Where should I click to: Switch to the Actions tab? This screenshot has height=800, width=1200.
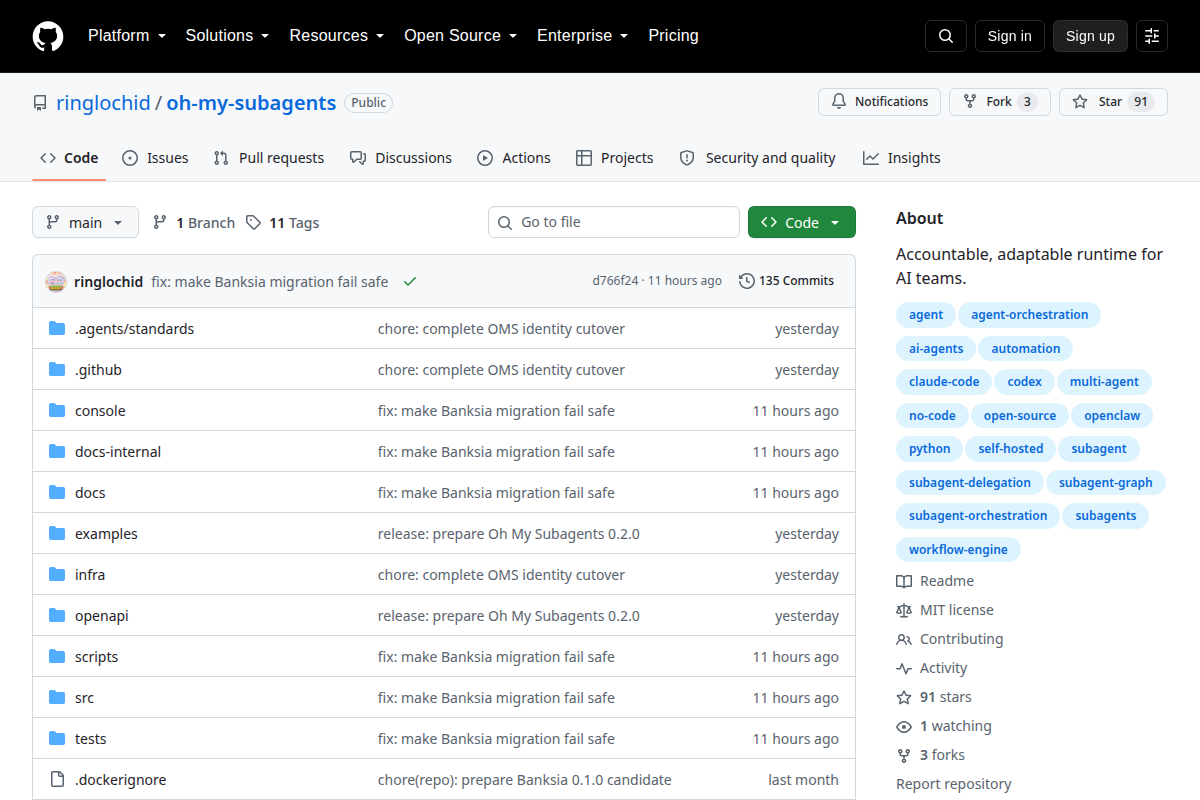(x=514, y=158)
